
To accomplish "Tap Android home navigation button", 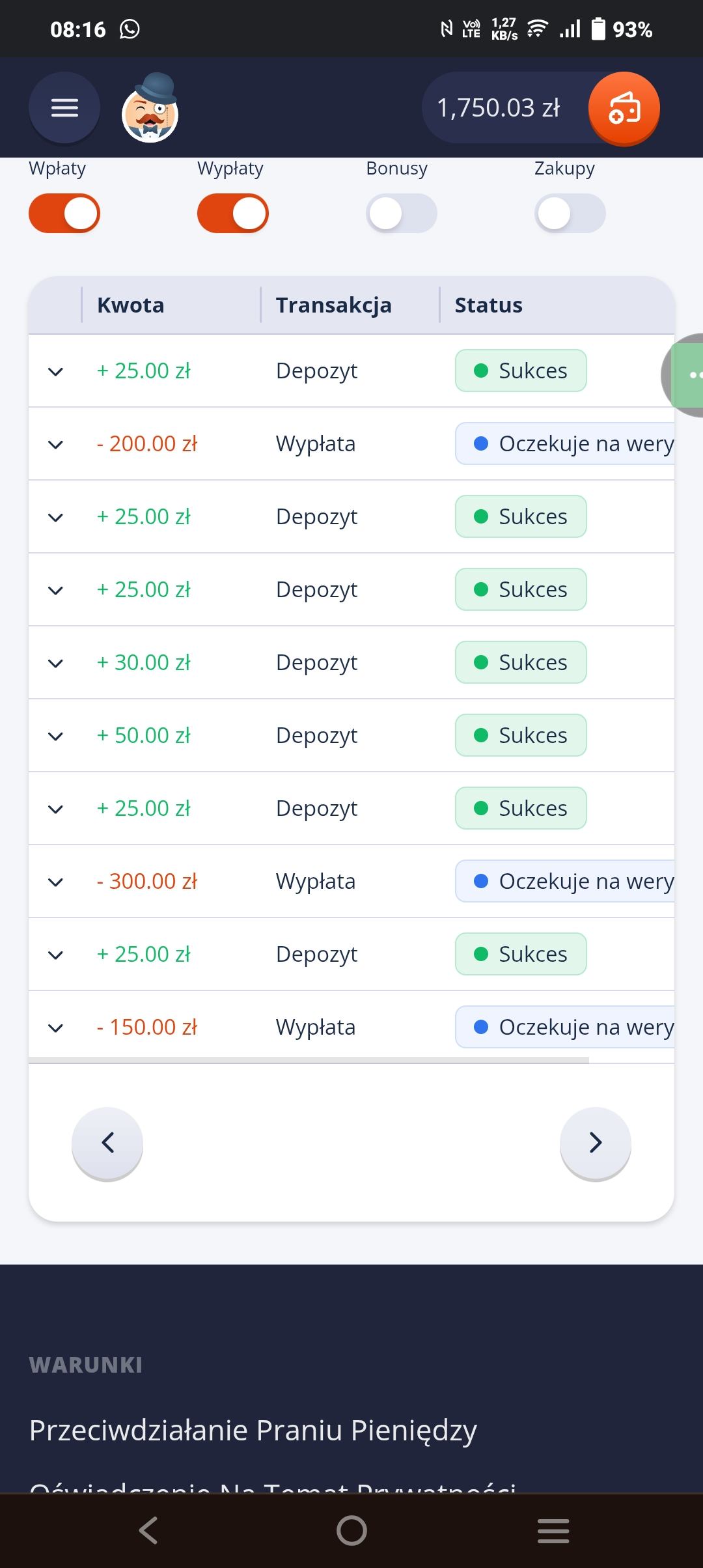I will (351, 1530).
